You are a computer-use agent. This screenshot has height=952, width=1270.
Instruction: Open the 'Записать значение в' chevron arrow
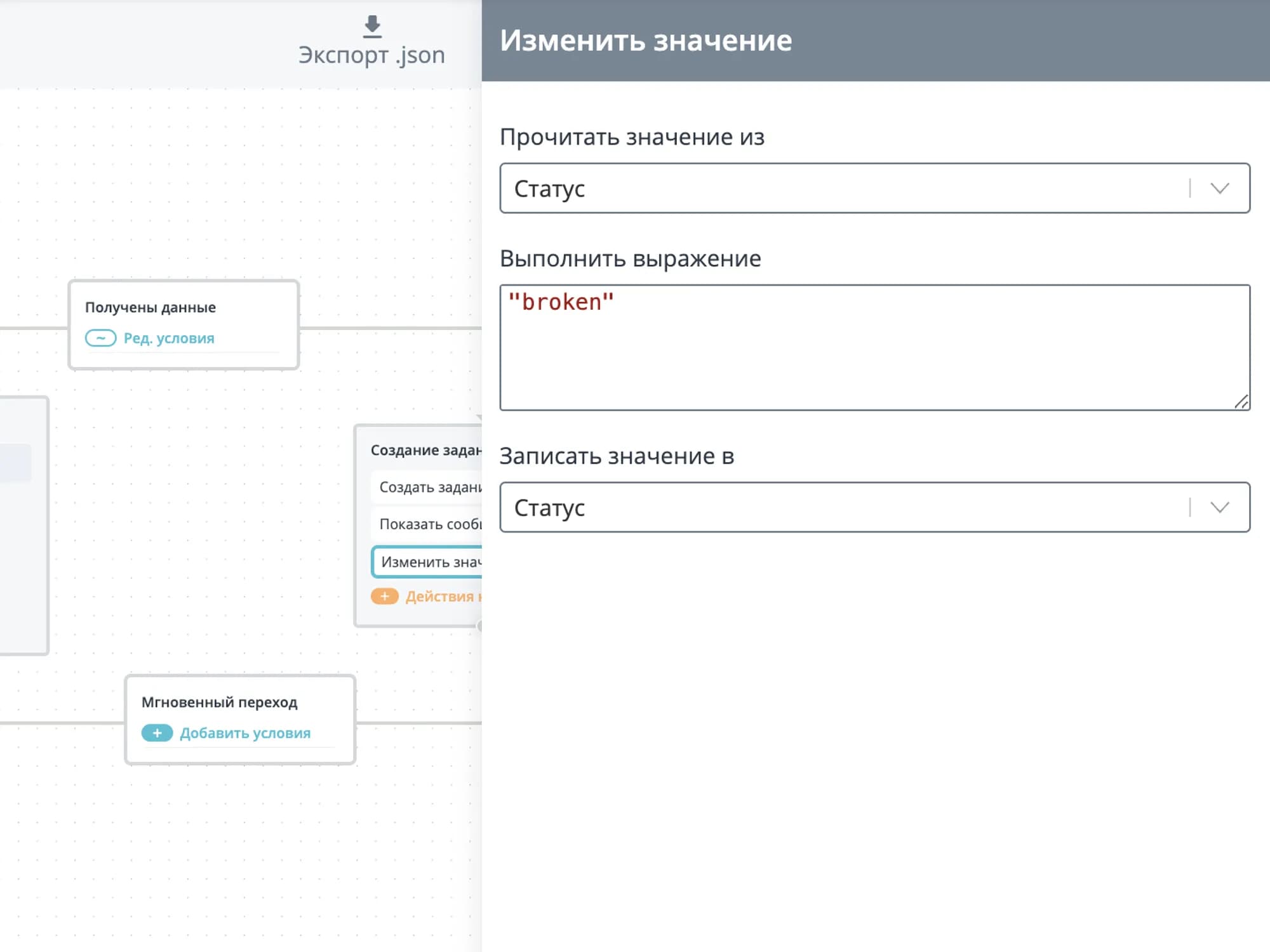1219,507
